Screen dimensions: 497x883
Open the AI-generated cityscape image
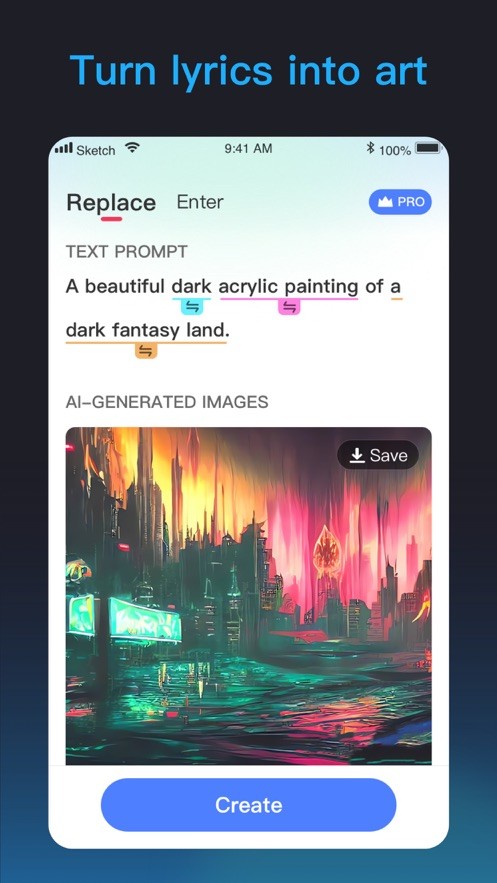tap(249, 596)
